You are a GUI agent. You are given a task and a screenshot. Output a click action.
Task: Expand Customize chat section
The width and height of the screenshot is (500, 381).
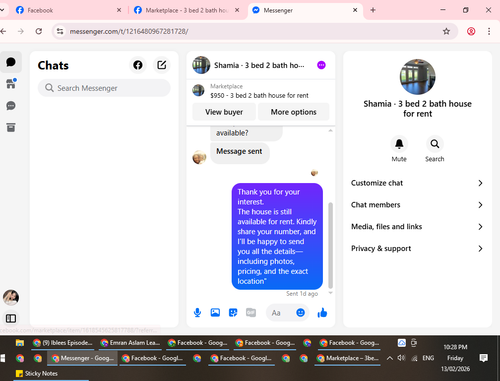point(417,183)
